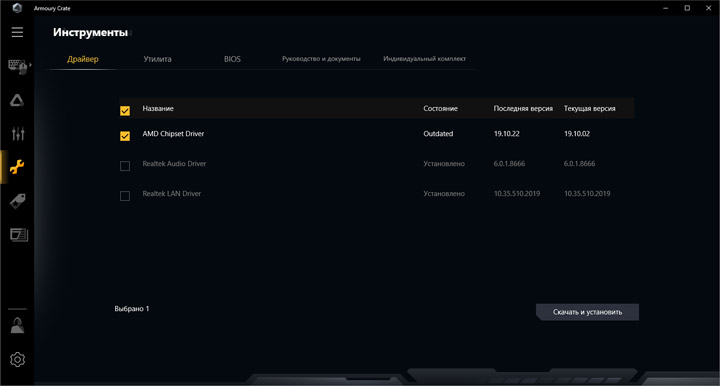The width and height of the screenshot is (720, 386).
Task: Click the Outdated status text
Action: (438, 134)
